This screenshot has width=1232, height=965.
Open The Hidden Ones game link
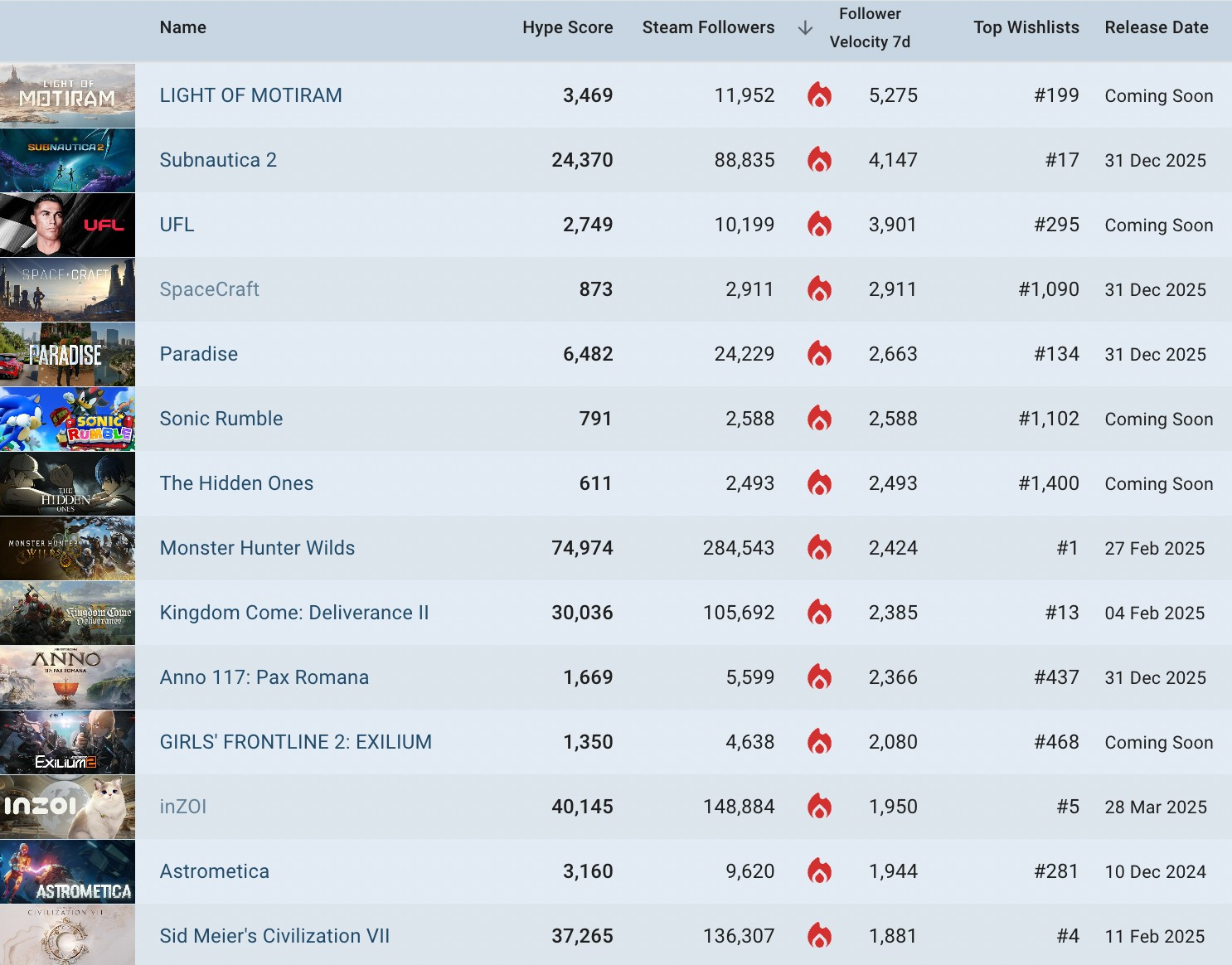tap(237, 483)
